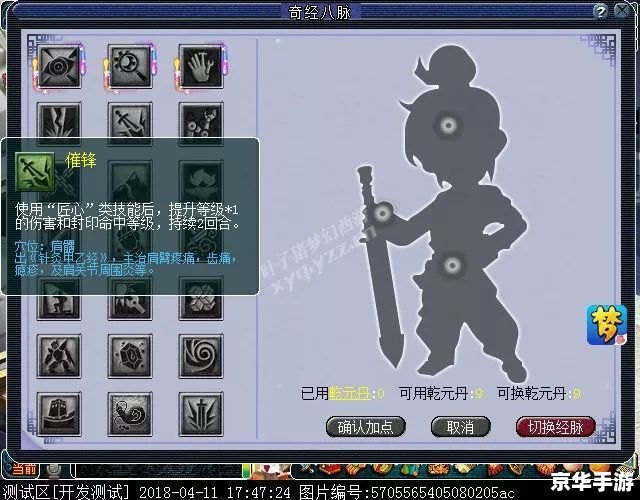This screenshot has width=640, height=500.
Task: Open help with the question mark button
Action: coord(600,11)
